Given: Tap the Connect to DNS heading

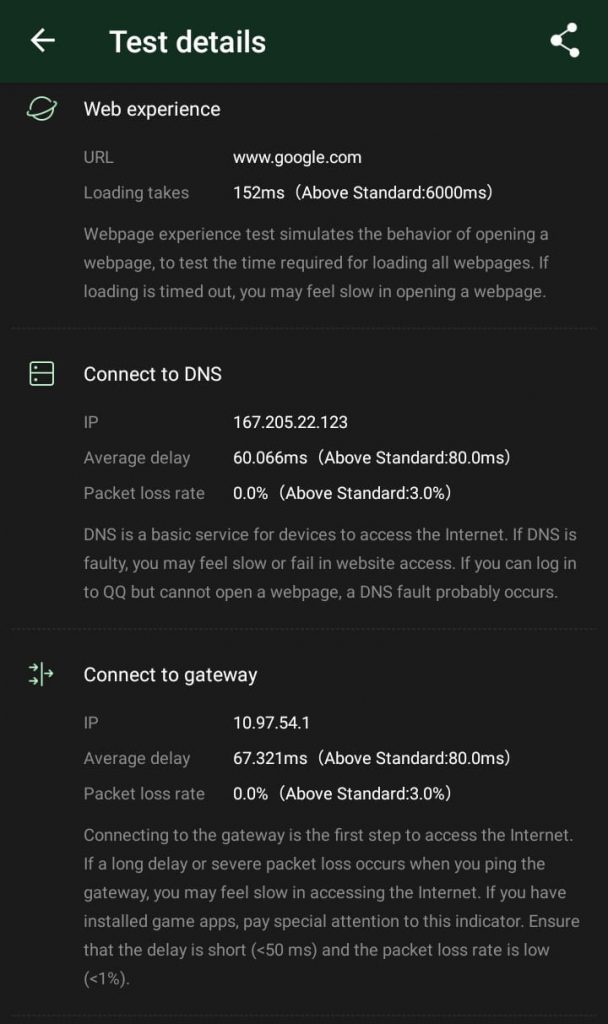Looking at the screenshot, I should (x=152, y=374).
